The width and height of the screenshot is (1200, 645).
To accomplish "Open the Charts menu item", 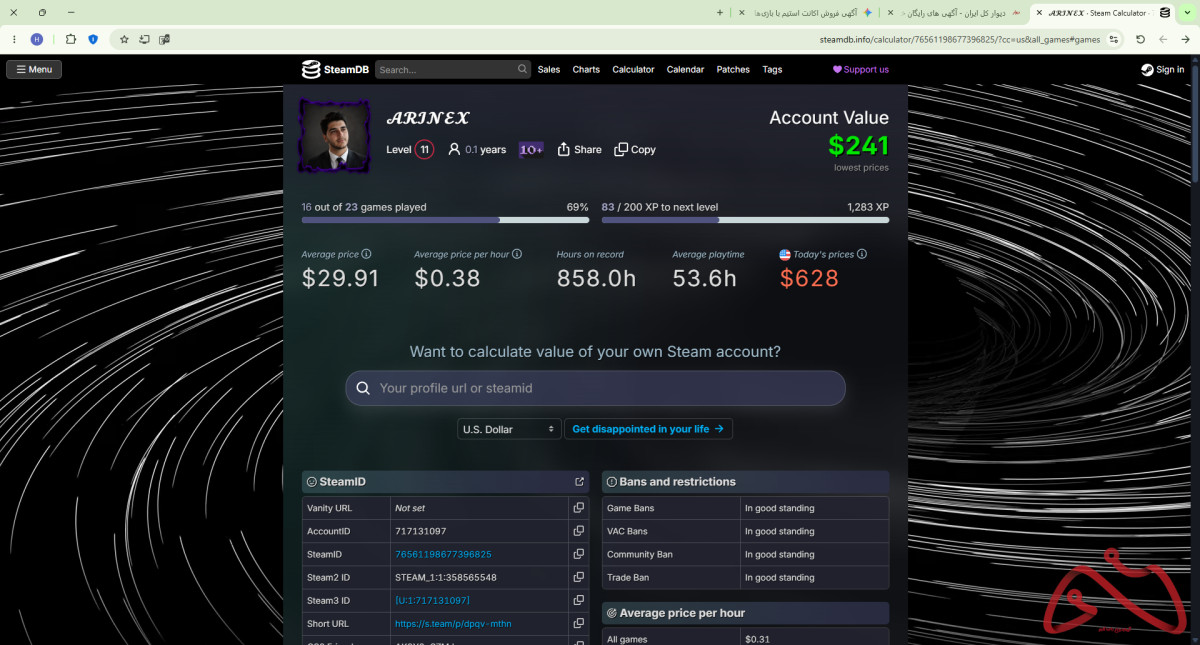I will [586, 69].
